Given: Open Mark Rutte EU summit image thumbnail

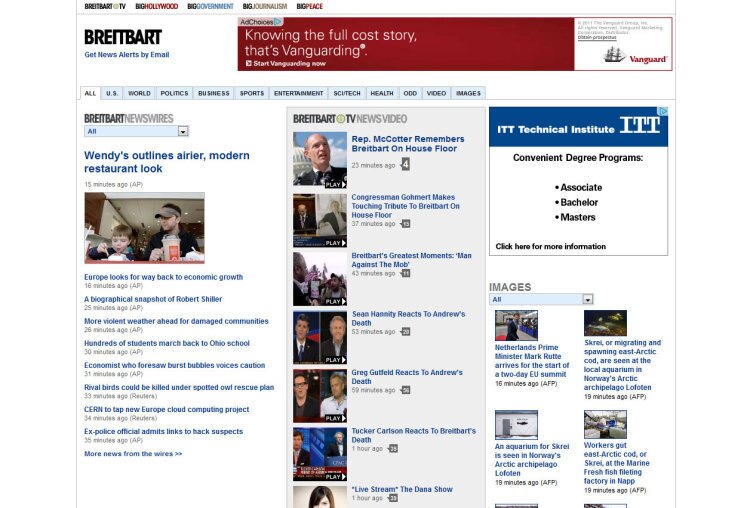Looking at the screenshot, I should coord(516,325).
